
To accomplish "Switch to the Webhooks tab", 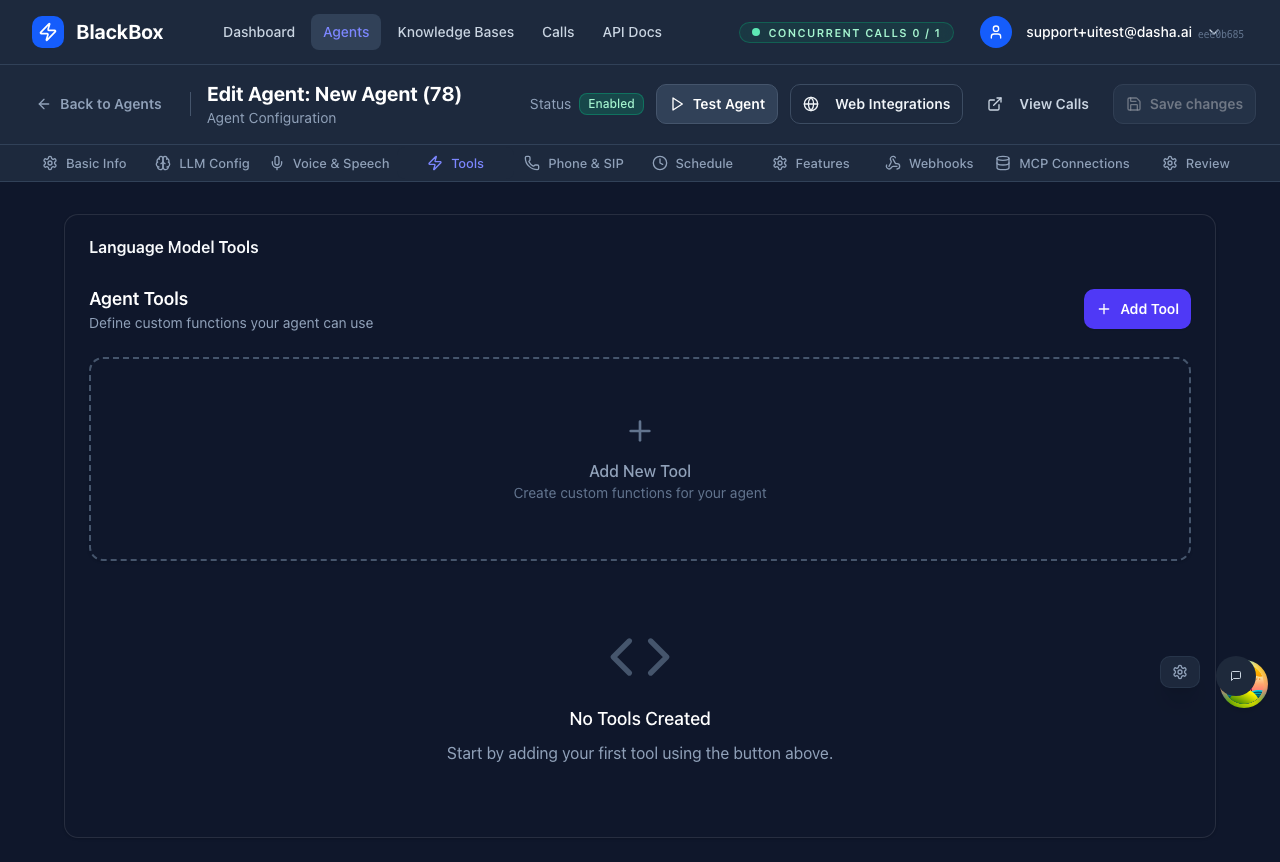I will [929, 163].
